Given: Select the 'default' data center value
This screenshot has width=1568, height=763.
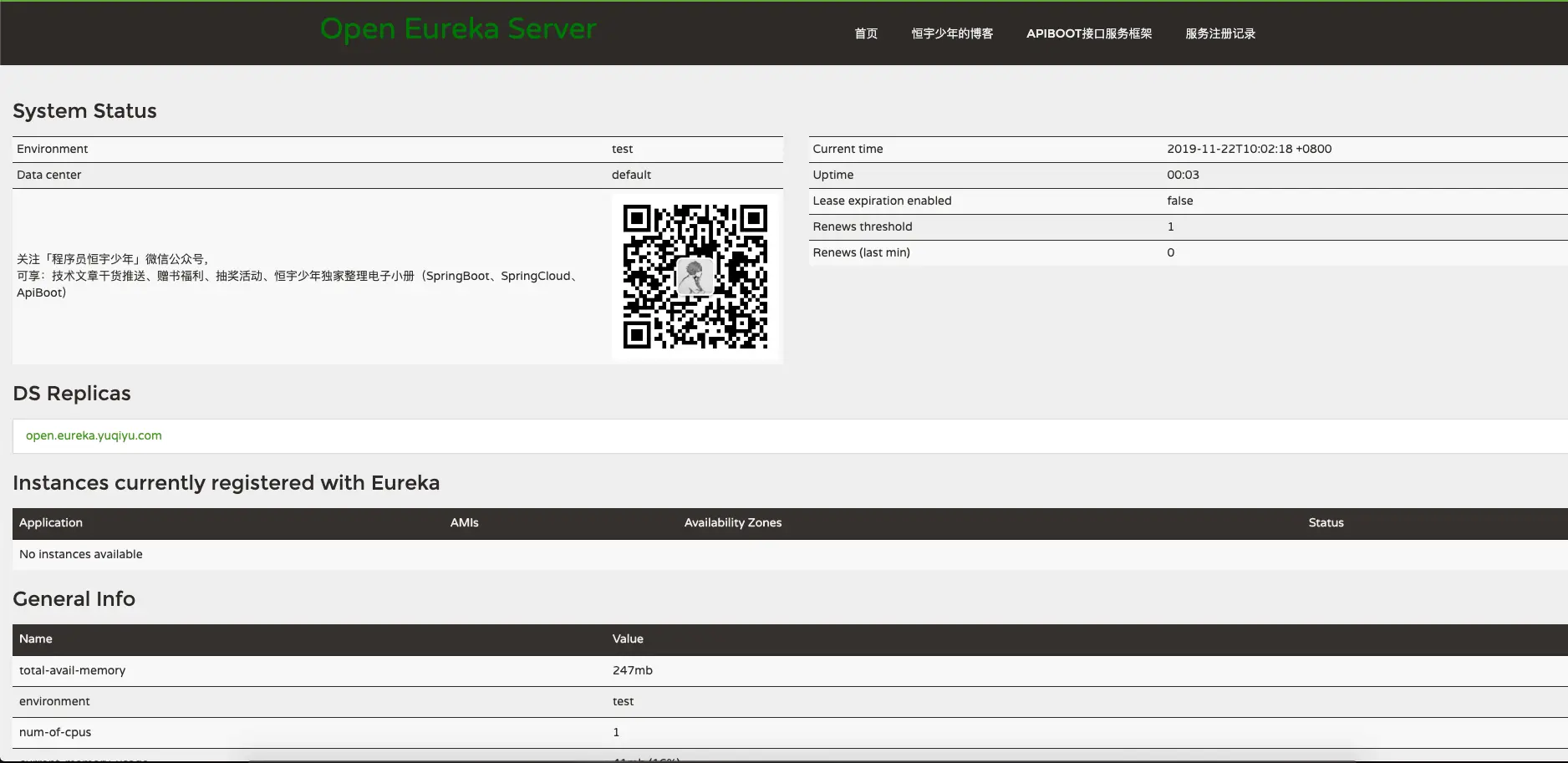Looking at the screenshot, I should point(631,175).
